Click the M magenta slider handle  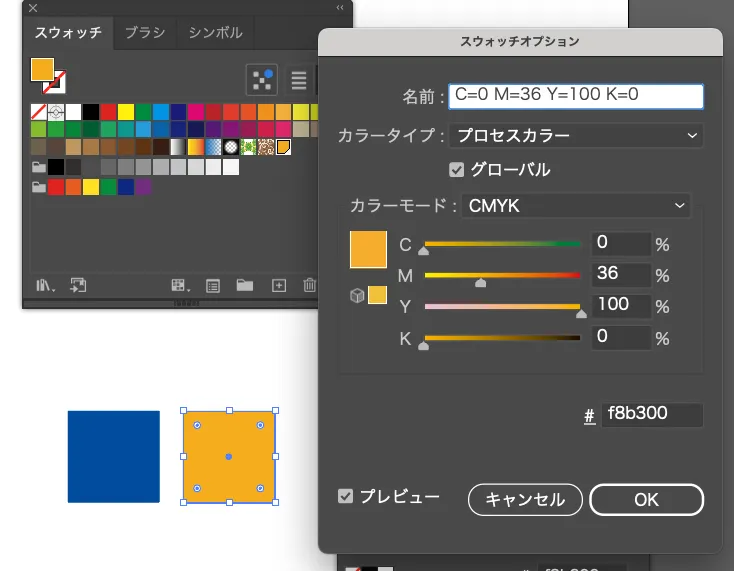[480, 282]
